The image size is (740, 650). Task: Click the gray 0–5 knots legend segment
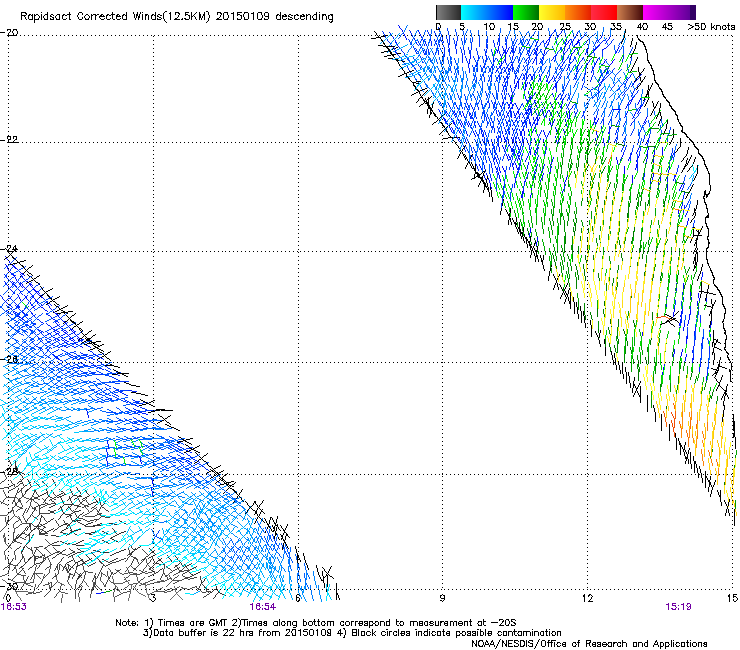click(x=448, y=12)
